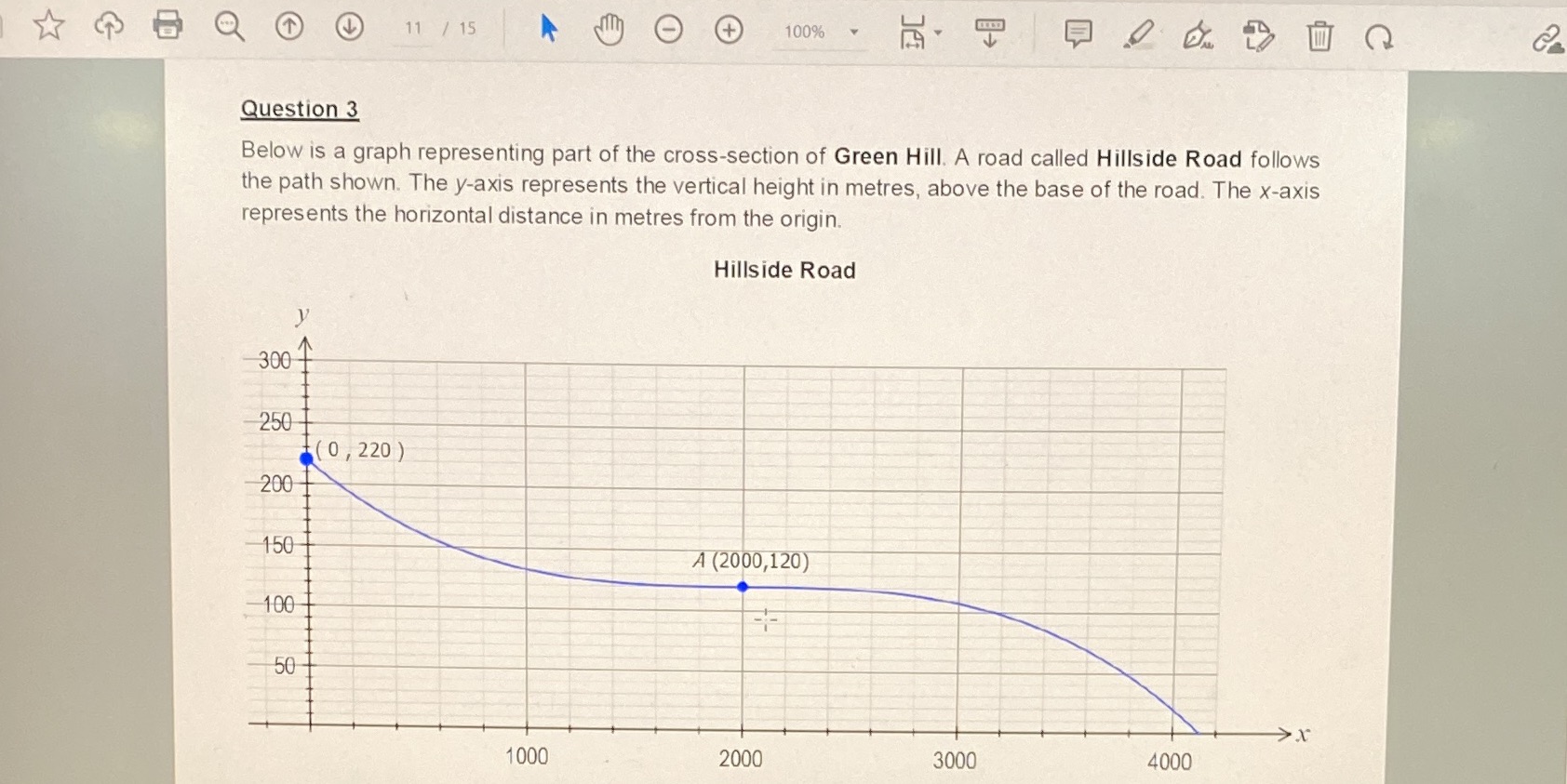This screenshot has width=1567, height=784.
Task: Click the 100% zoom level field
Action: coord(804,32)
